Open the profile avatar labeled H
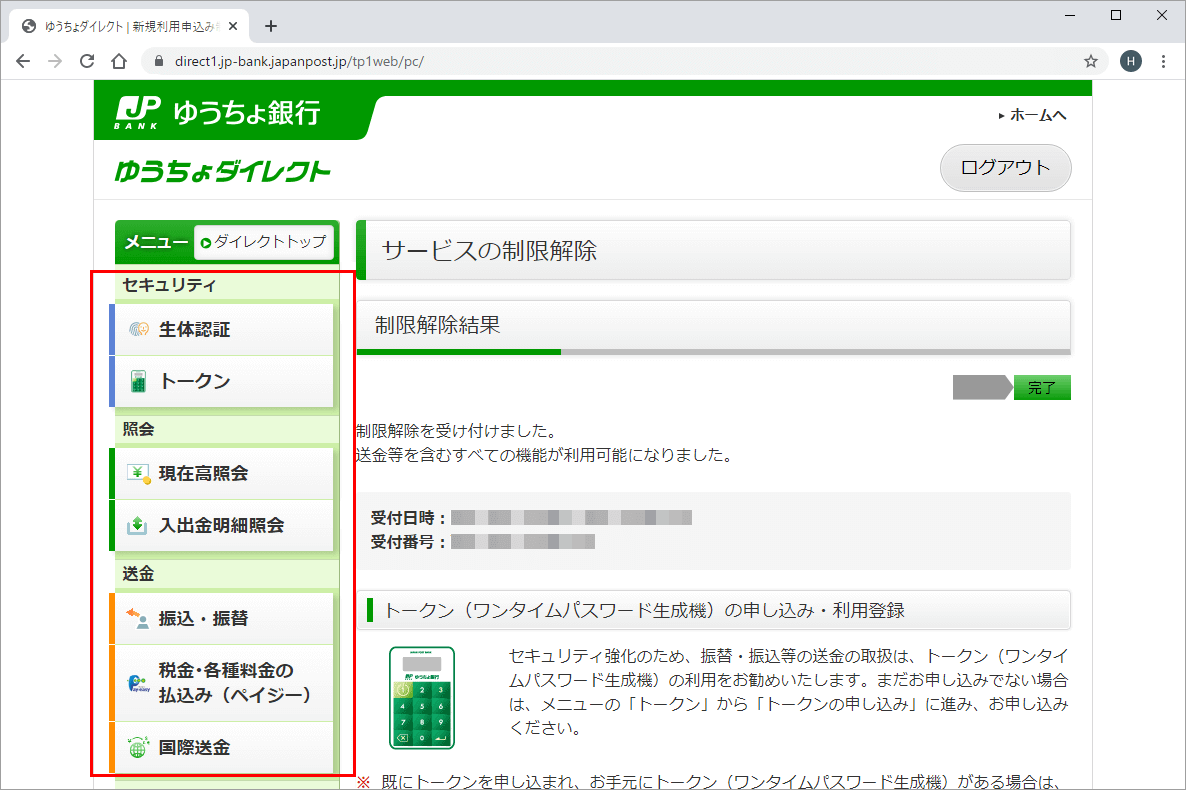 [x=1131, y=61]
